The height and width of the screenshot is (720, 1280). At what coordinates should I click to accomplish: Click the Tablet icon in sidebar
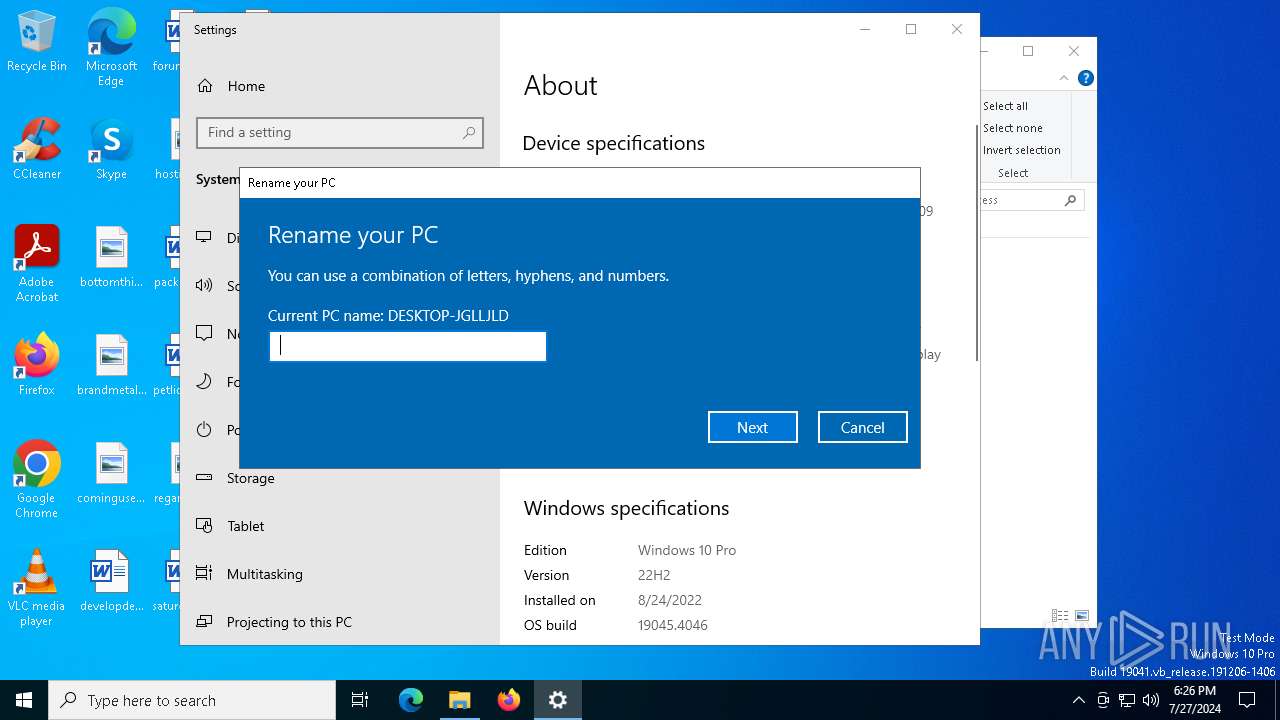pos(204,525)
